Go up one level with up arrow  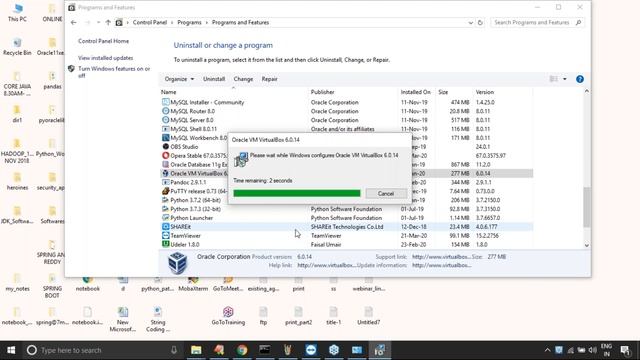(108, 22)
